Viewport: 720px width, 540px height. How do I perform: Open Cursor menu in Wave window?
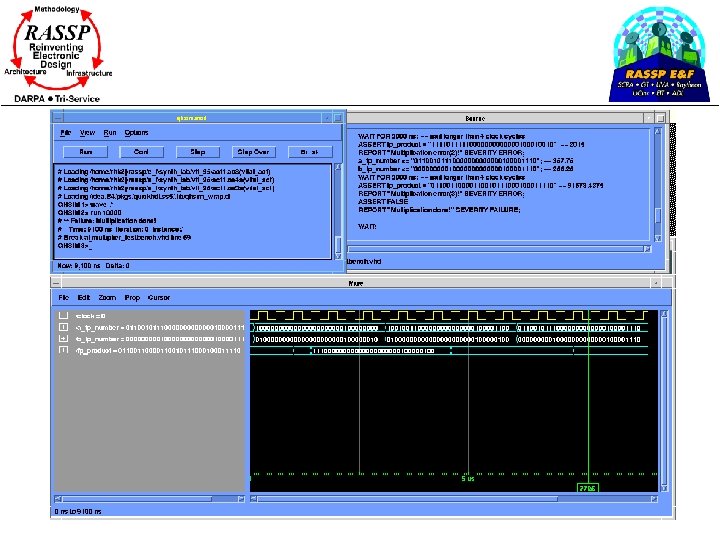pyautogui.click(x=159, y=298)
